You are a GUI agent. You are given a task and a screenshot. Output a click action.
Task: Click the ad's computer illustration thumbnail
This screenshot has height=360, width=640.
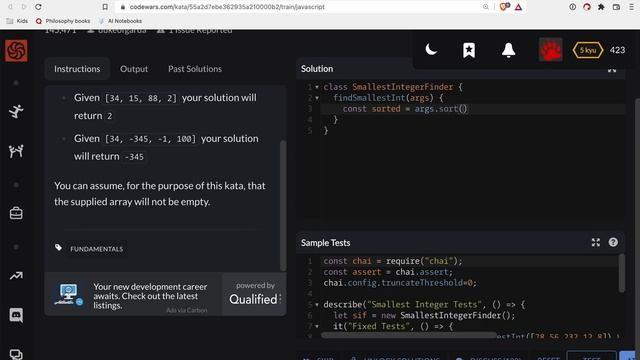click(x=69, y=294)
